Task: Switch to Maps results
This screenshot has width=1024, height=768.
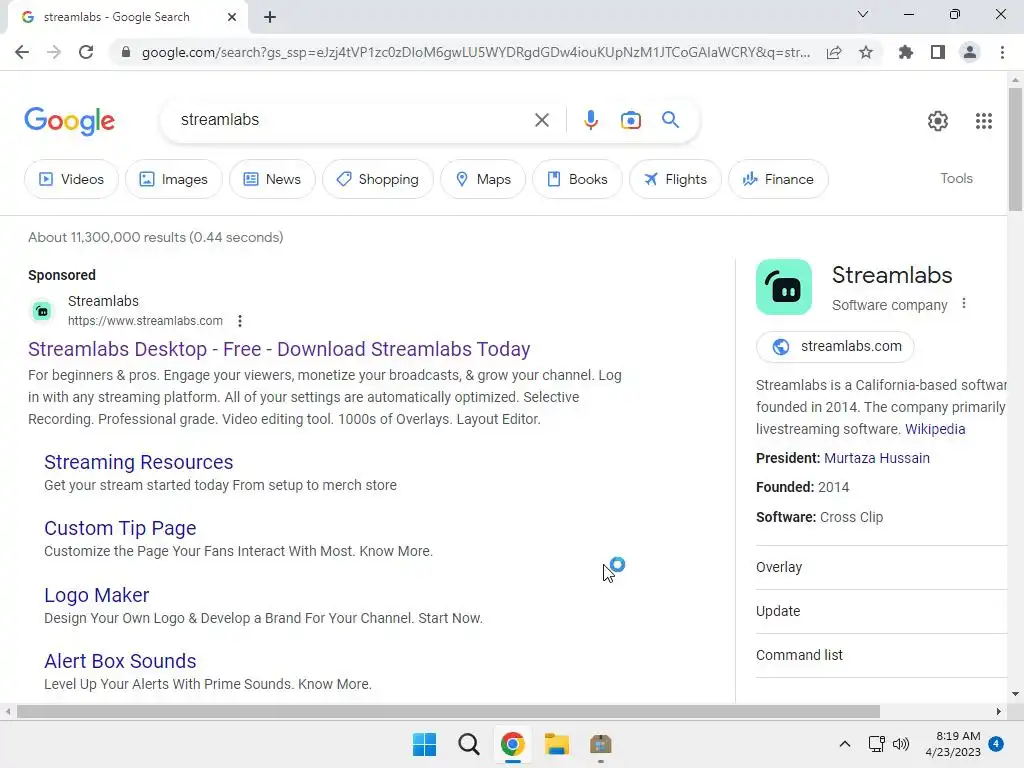Action: click(x=483, y=179)
